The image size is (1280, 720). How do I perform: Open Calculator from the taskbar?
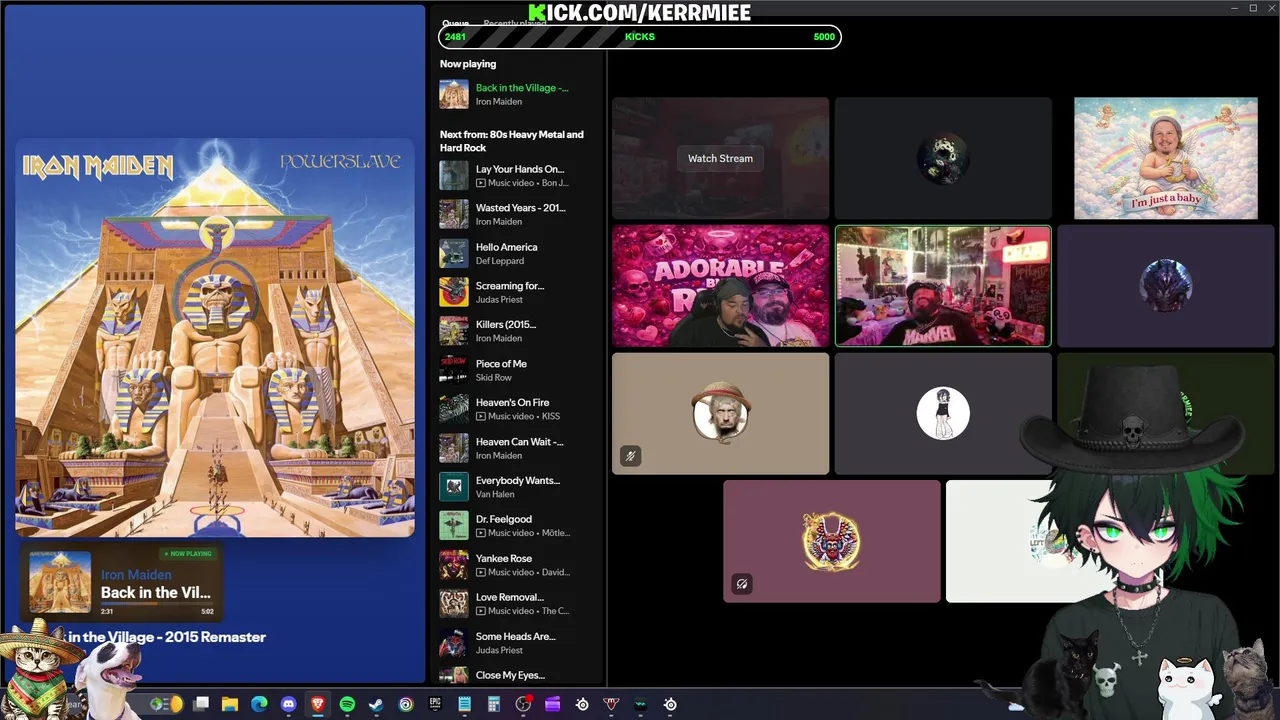tap(494, 704)
